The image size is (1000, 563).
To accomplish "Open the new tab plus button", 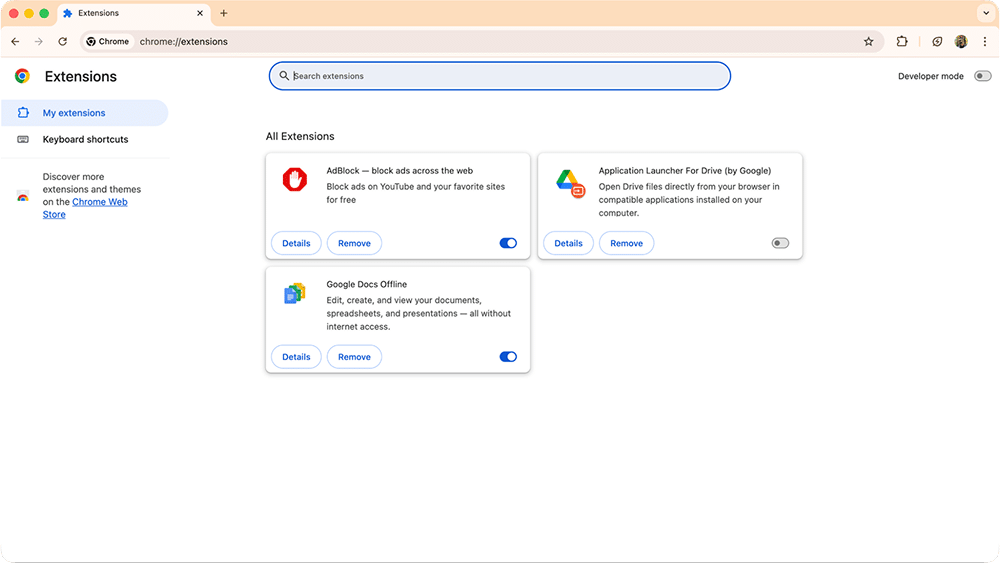I will [224, 13].
